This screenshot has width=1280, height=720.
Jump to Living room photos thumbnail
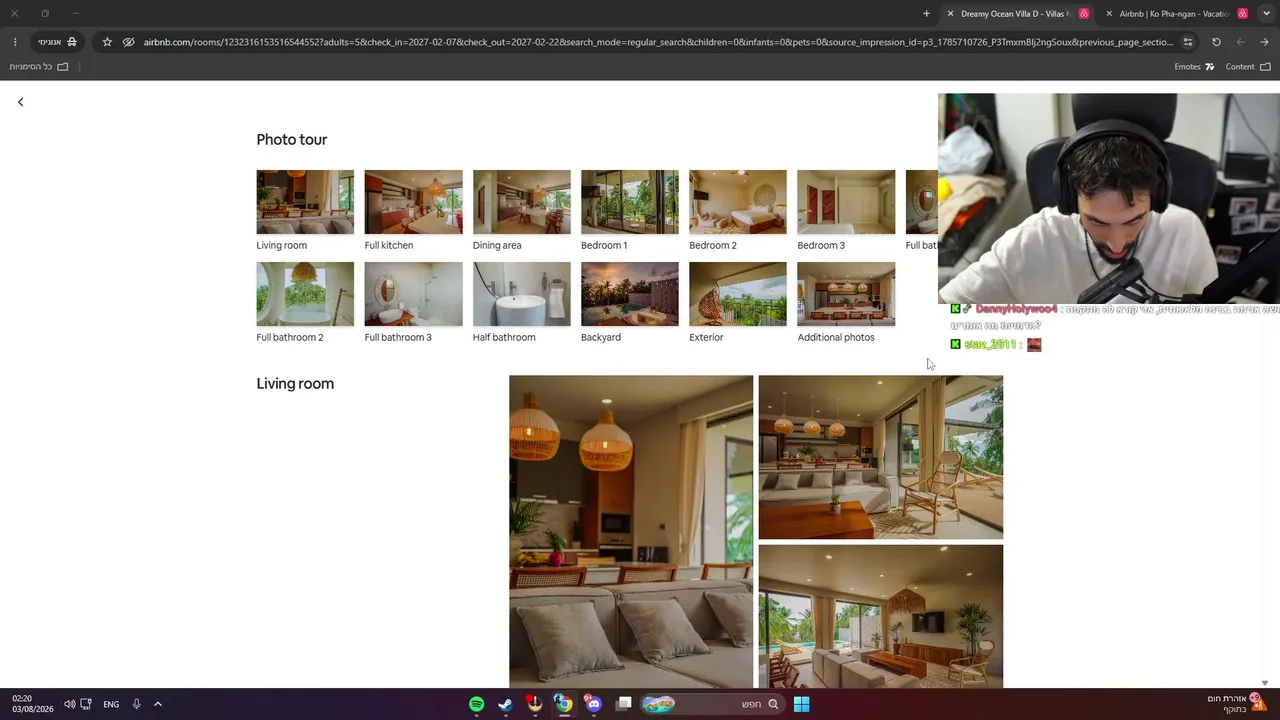[x=305, y=202]
